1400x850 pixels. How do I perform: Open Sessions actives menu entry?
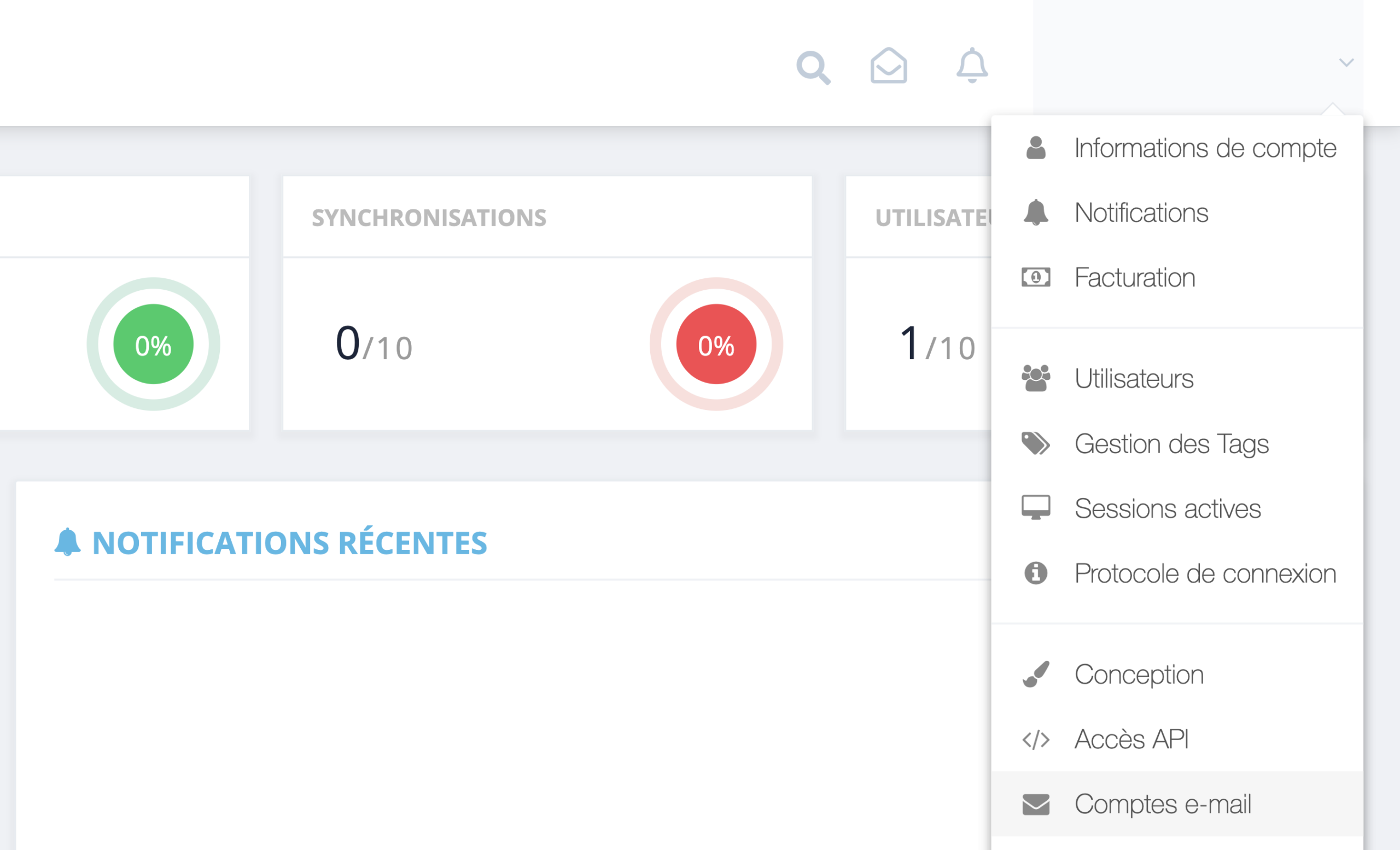click(1177, 508)
